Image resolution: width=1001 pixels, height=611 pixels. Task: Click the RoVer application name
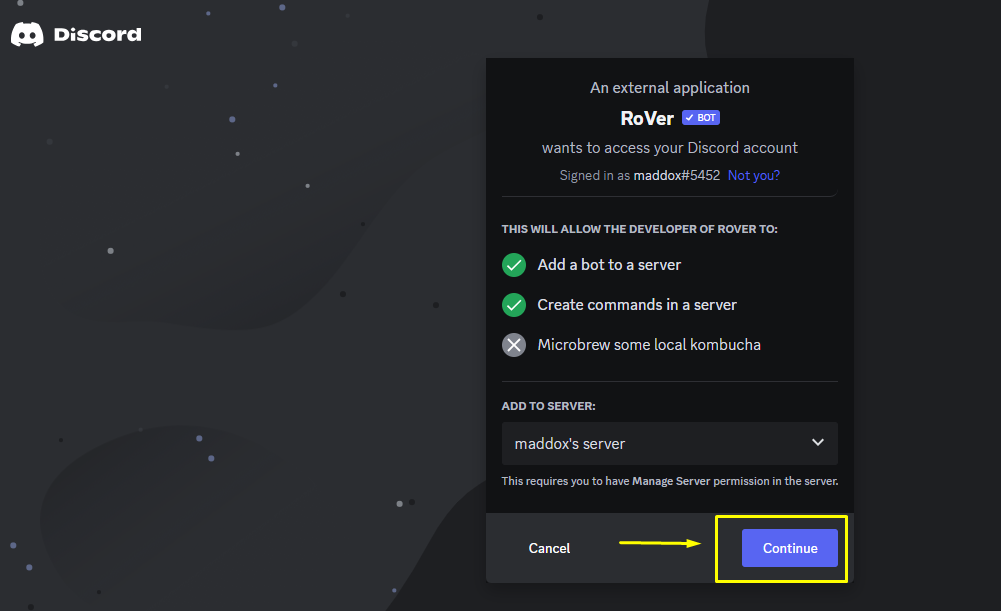647,118
